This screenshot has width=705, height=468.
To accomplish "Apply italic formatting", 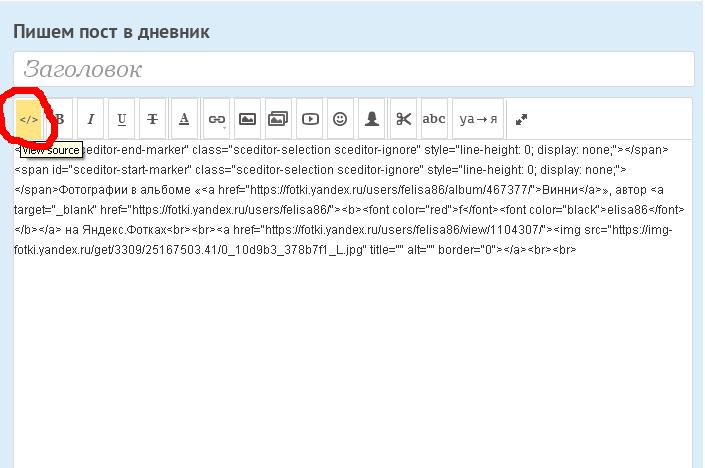I will coord(91,119).
